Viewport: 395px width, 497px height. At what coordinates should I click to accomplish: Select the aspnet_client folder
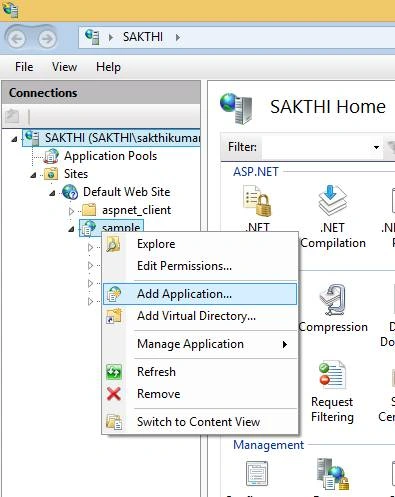tap(137, 210)
